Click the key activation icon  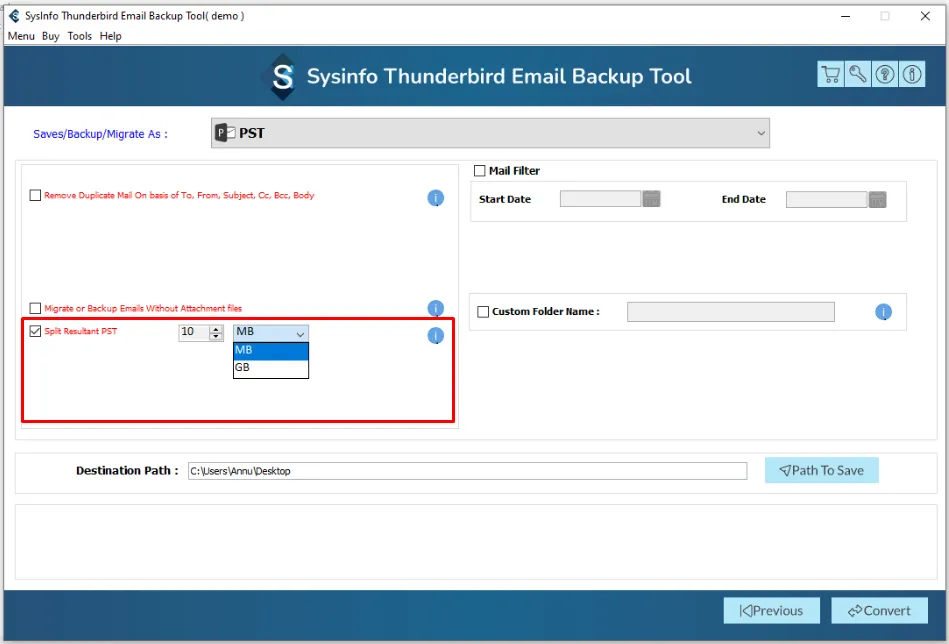[858, 74]
